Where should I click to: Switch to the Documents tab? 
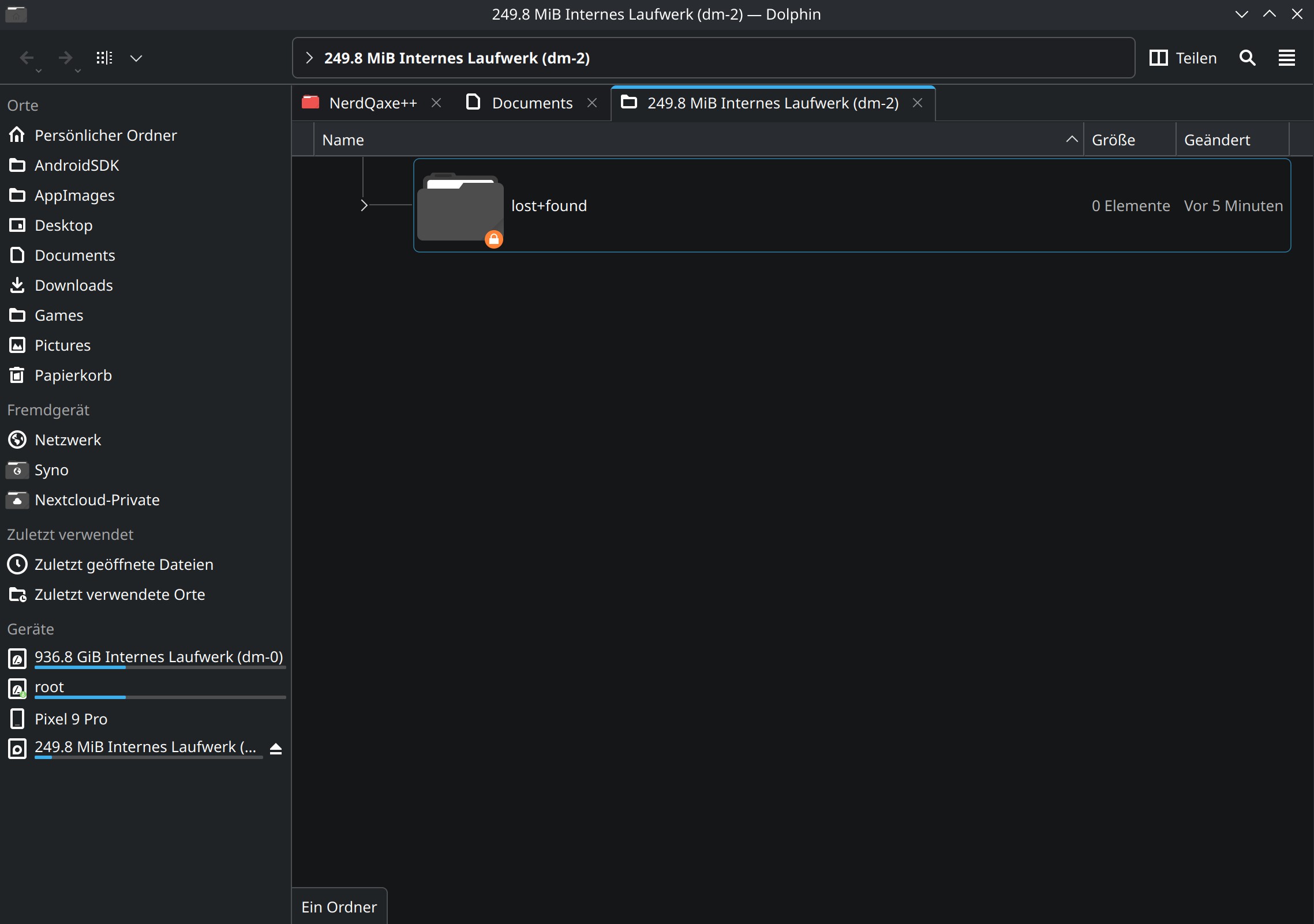531,103
